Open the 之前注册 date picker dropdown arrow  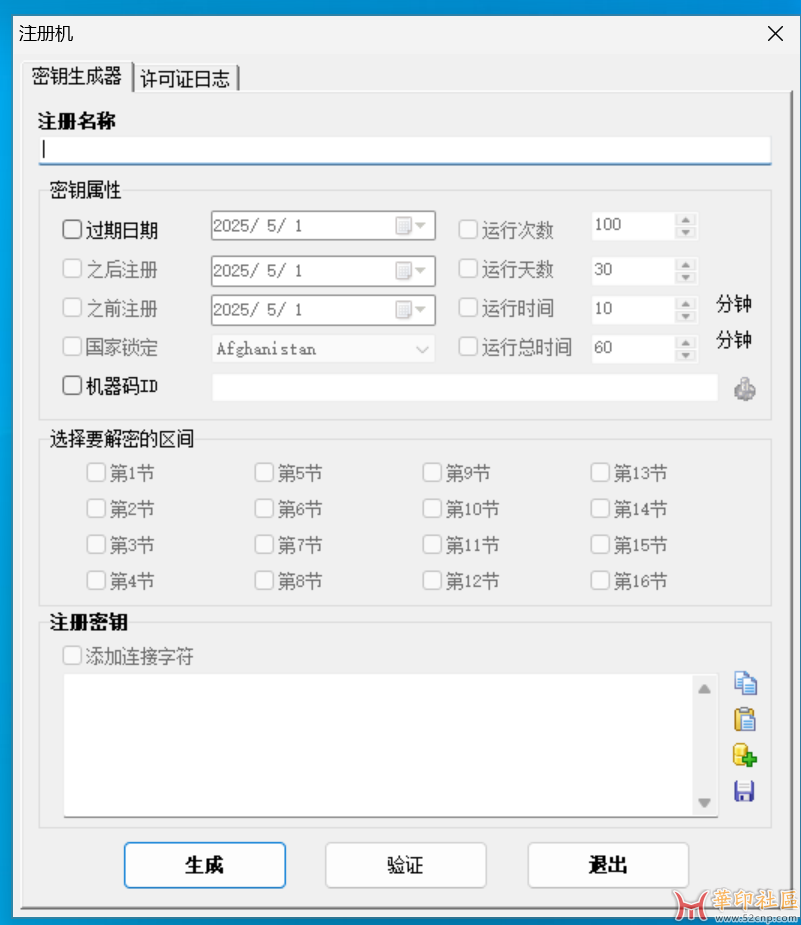tap(421, 310)
